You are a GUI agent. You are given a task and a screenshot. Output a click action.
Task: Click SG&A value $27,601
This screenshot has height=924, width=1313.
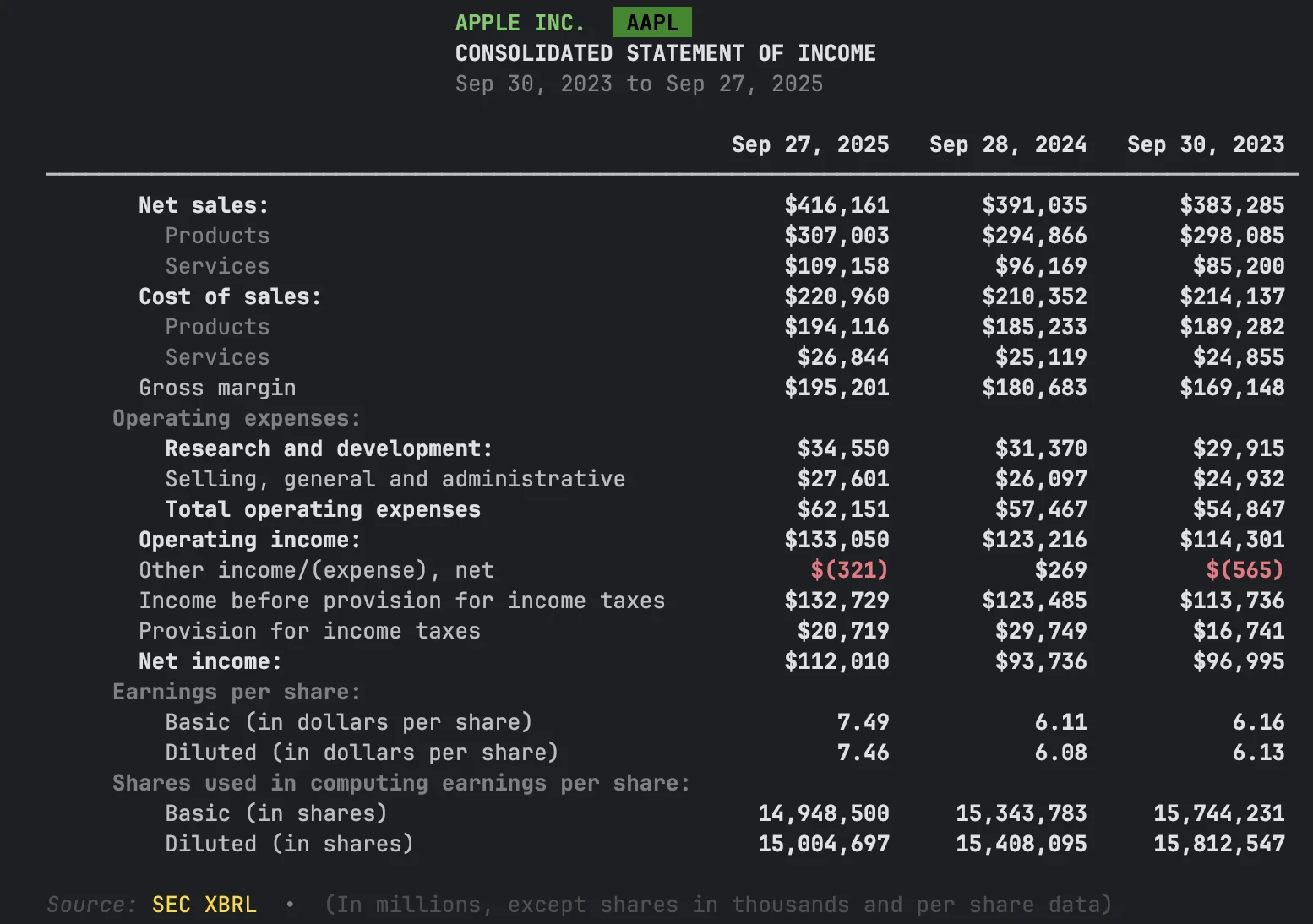843,479
